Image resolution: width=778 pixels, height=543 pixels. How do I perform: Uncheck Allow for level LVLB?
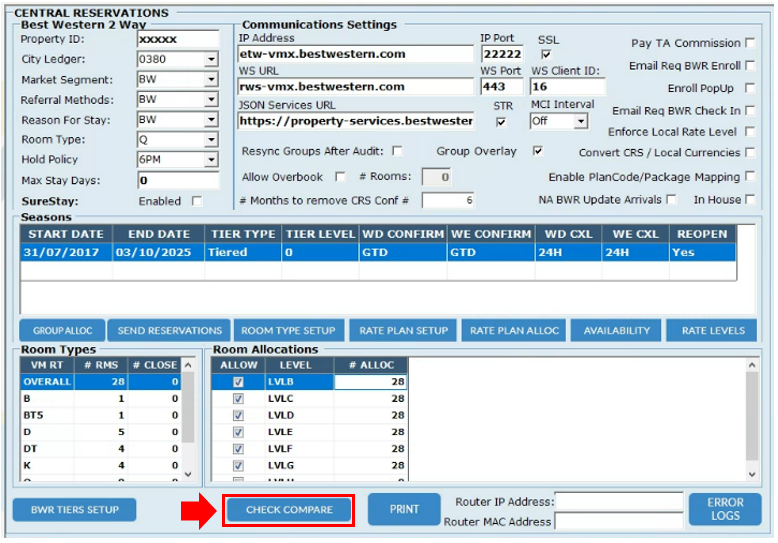click(238, 382)
